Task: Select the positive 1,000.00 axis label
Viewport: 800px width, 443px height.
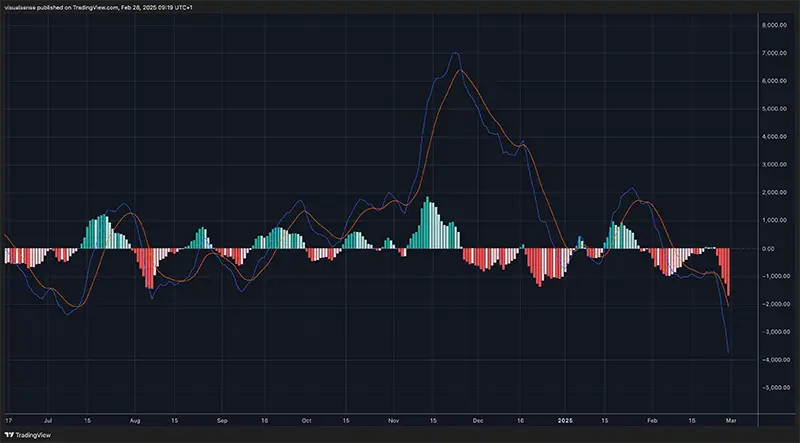Action: (x=773, y=220)
